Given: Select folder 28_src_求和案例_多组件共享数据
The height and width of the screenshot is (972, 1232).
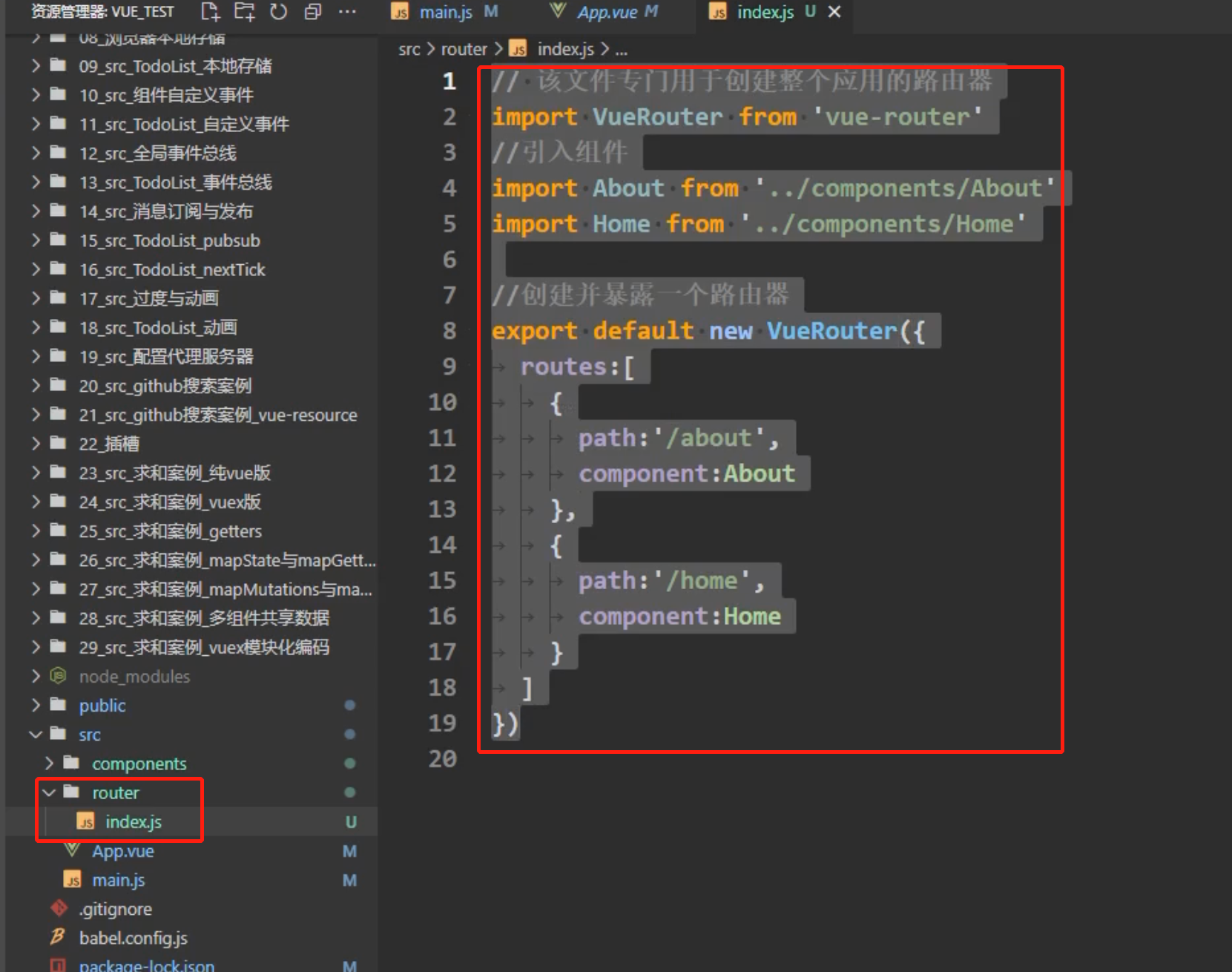Looking at the screenshot, I should click(204, 618).
